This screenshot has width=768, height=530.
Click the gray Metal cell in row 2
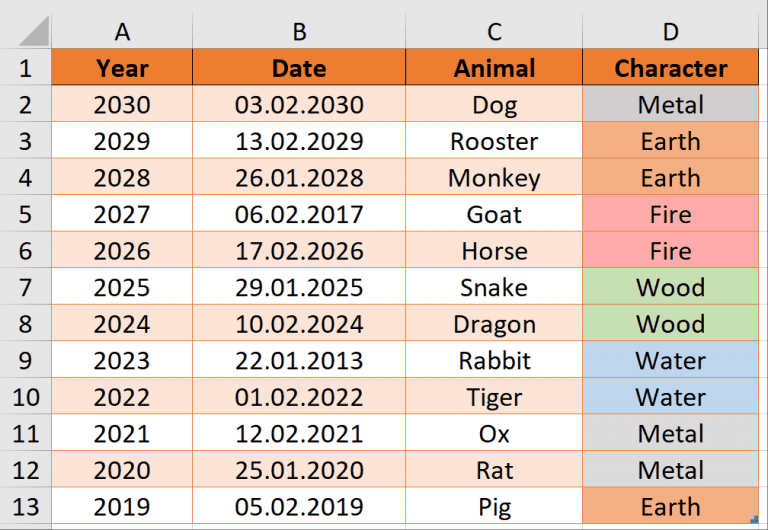point(671,104)
